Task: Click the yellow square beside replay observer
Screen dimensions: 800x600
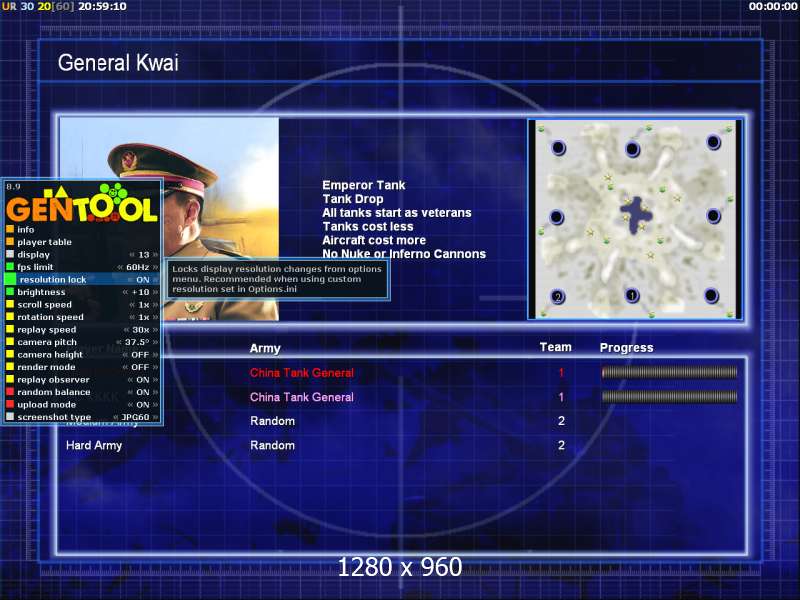Action: tap(10, 379)
